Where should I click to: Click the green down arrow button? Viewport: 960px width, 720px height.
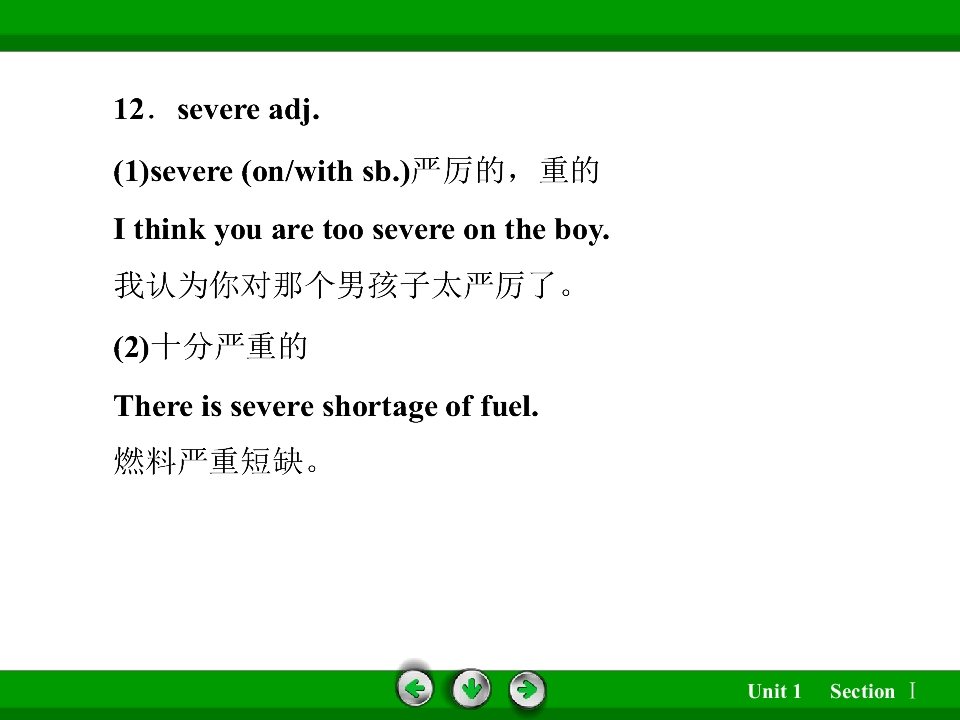tap(471, 689)
